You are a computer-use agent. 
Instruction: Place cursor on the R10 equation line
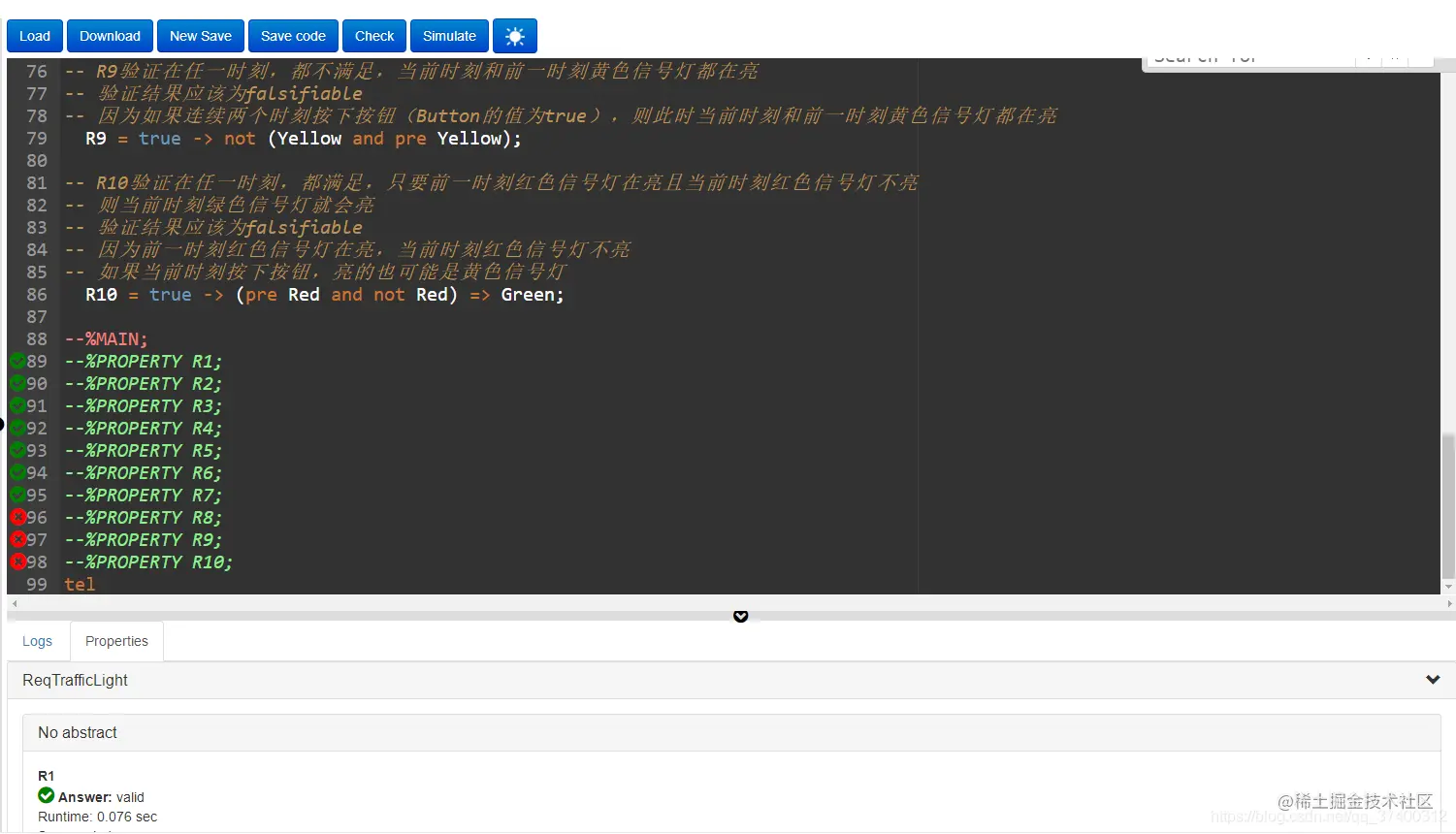click(x=324, y=294)
